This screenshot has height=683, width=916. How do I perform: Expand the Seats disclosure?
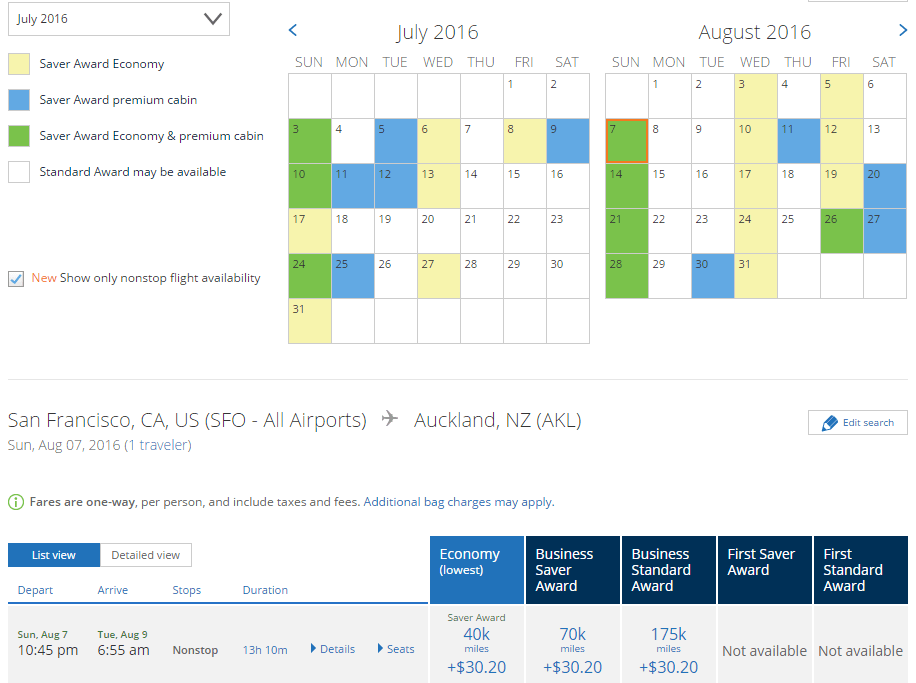(396, 649)
